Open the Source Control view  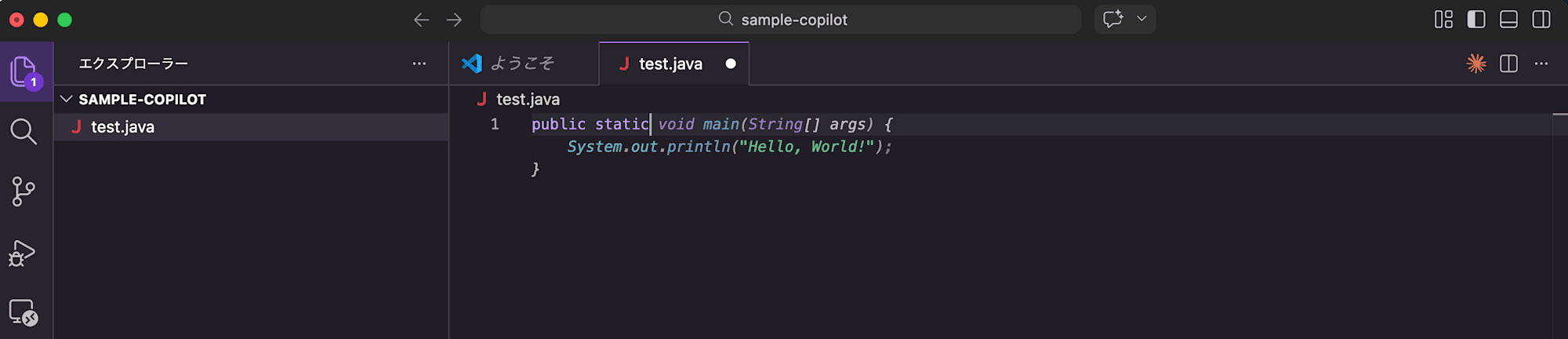tap(24, 191)
